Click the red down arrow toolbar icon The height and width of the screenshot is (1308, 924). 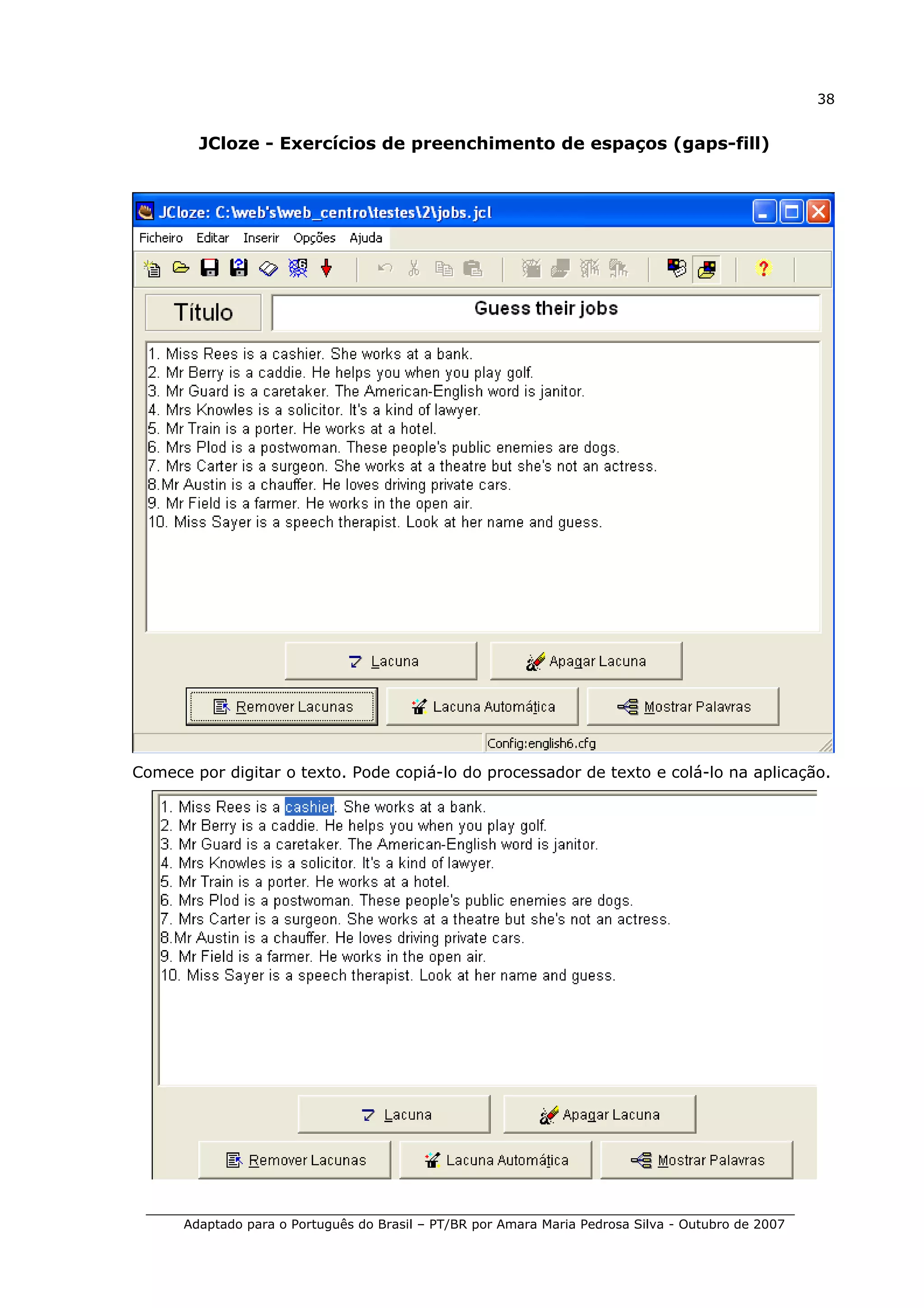[x=326, y=268]
